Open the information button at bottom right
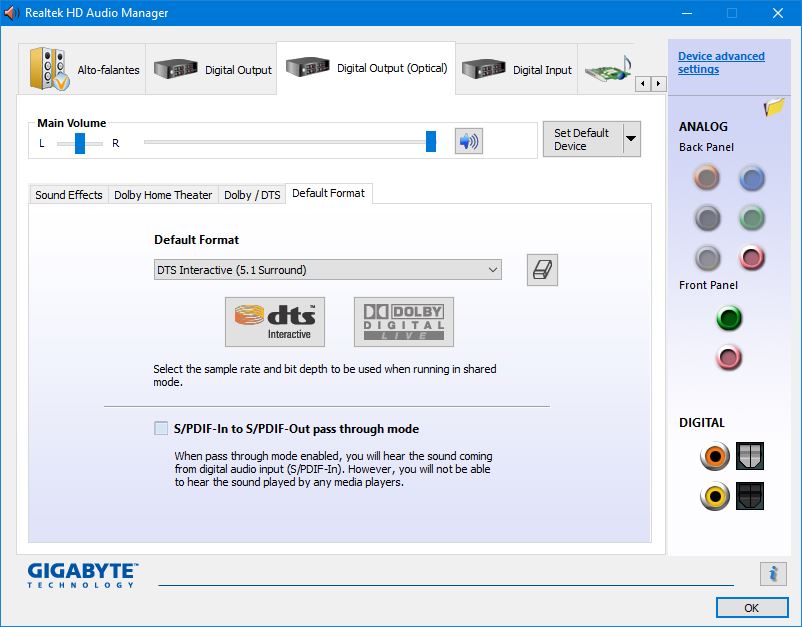 [773, 574]
